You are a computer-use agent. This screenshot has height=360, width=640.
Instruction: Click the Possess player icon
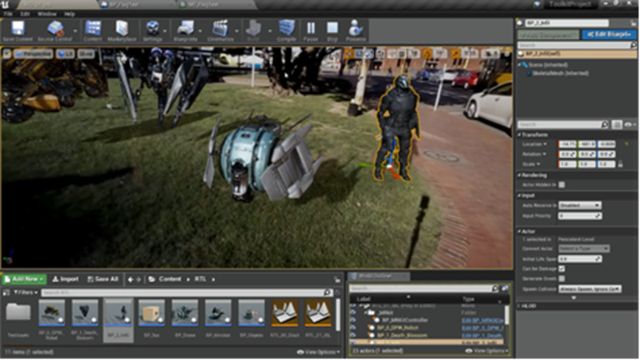356,31
